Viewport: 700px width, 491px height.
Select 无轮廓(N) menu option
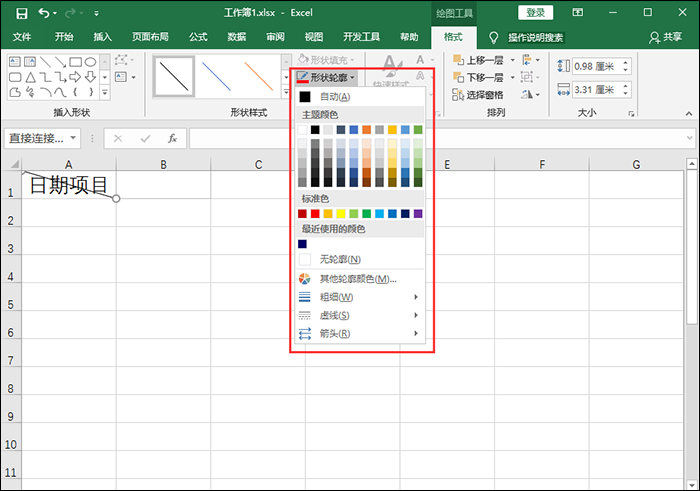click(359, 259)
